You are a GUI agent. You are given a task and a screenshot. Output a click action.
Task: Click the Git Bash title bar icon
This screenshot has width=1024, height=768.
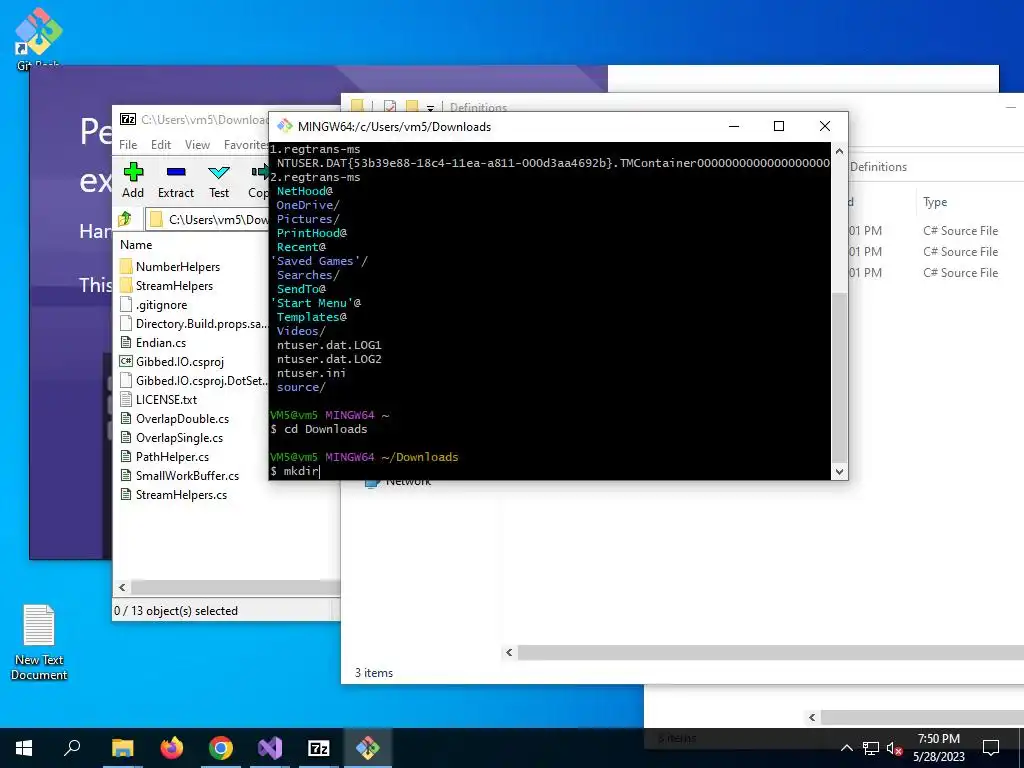tap(285, 126)
